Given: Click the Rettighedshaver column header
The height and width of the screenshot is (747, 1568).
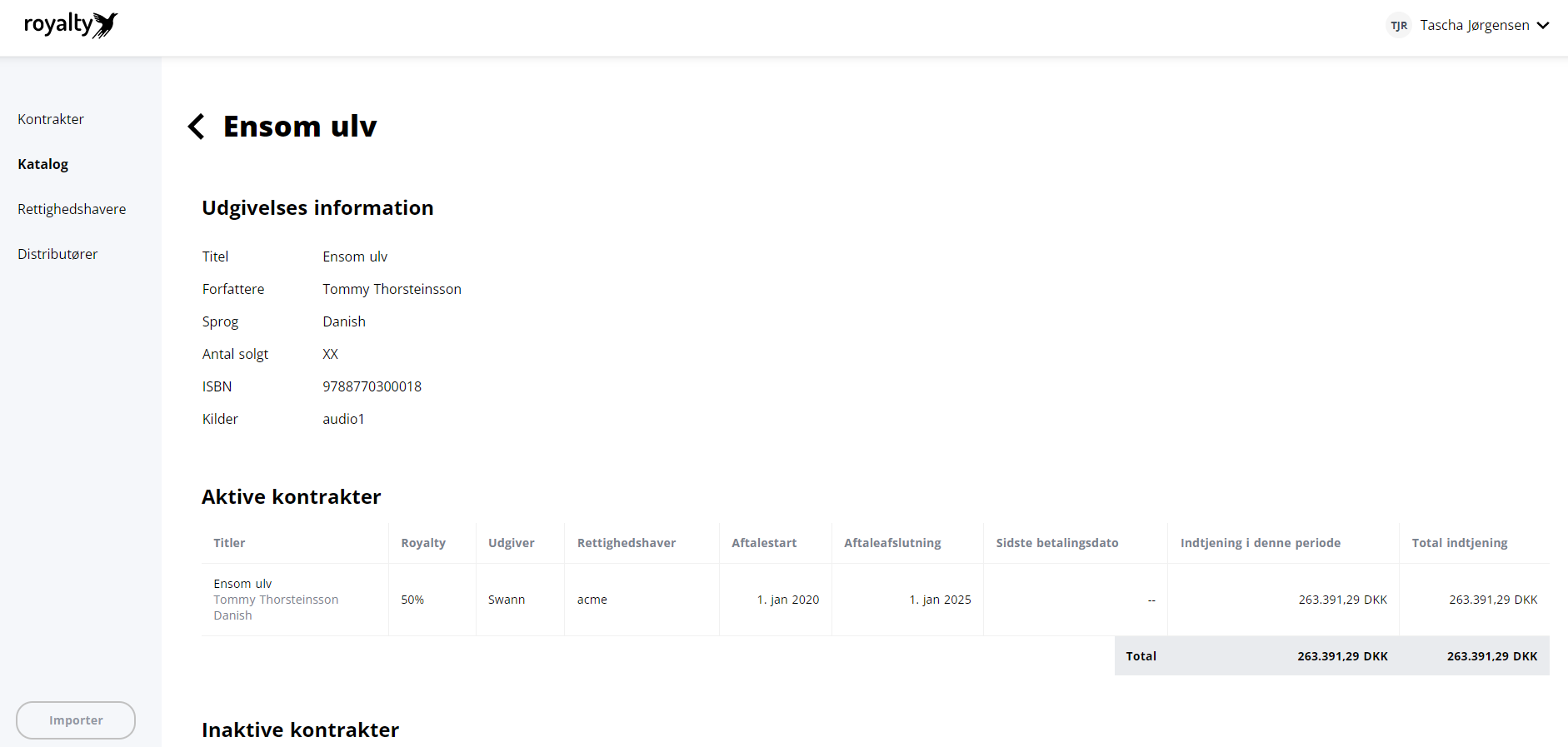Looking at the screenshot, I should click(627, 543).
